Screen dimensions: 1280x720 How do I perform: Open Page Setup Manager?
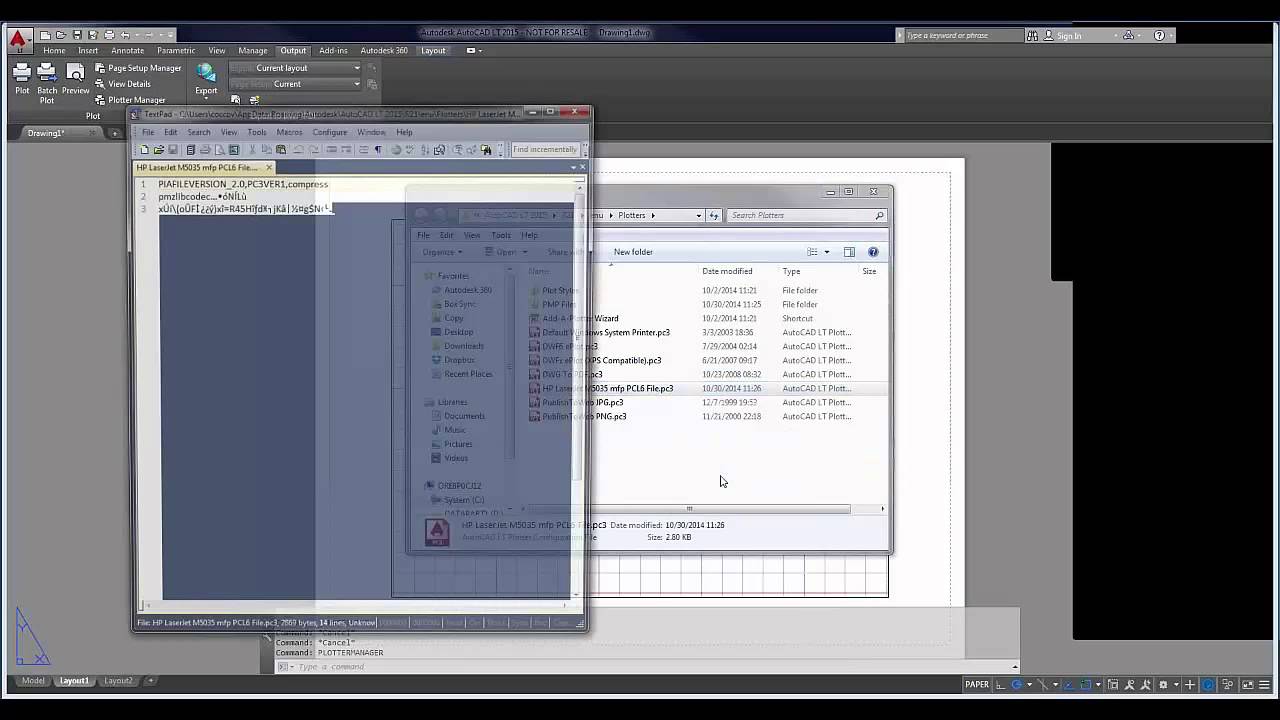[138, 68]
